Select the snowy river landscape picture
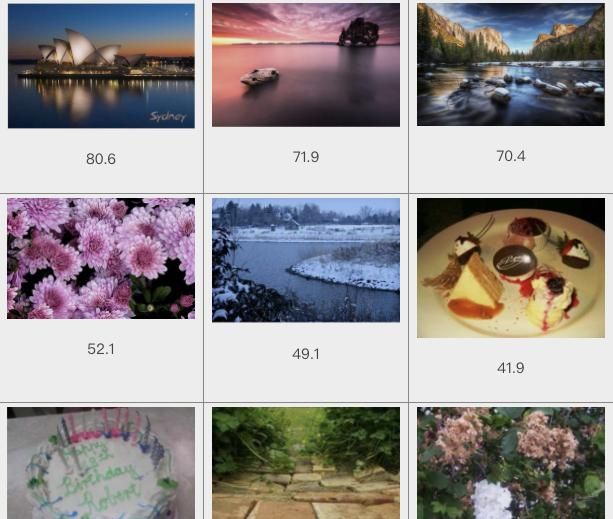The height and width of the screenshot is (519, 613). pyautogui.click(x=306, y=260)
